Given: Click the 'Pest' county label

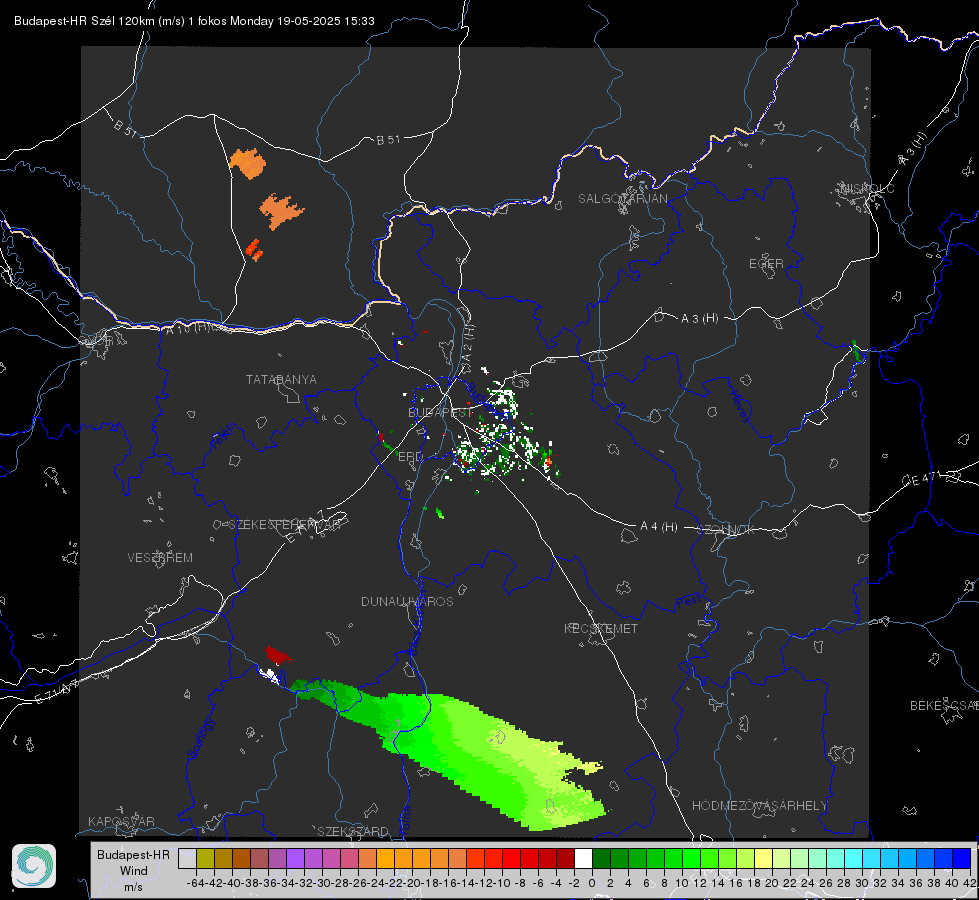Looking at the screenshot, I should [687, 602].
